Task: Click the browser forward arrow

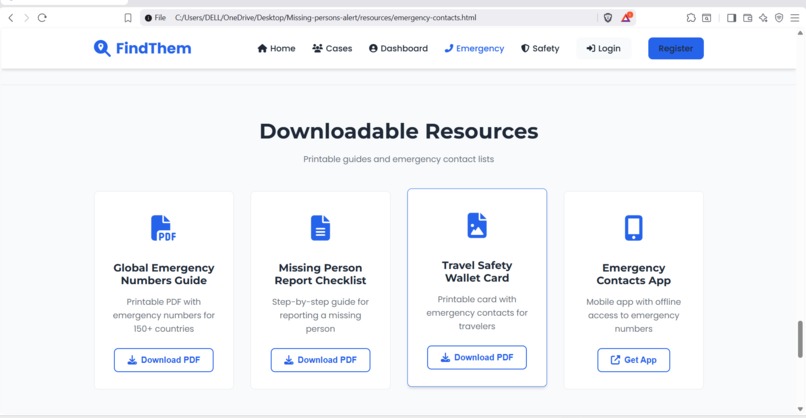Action: [x=26, y=17]
